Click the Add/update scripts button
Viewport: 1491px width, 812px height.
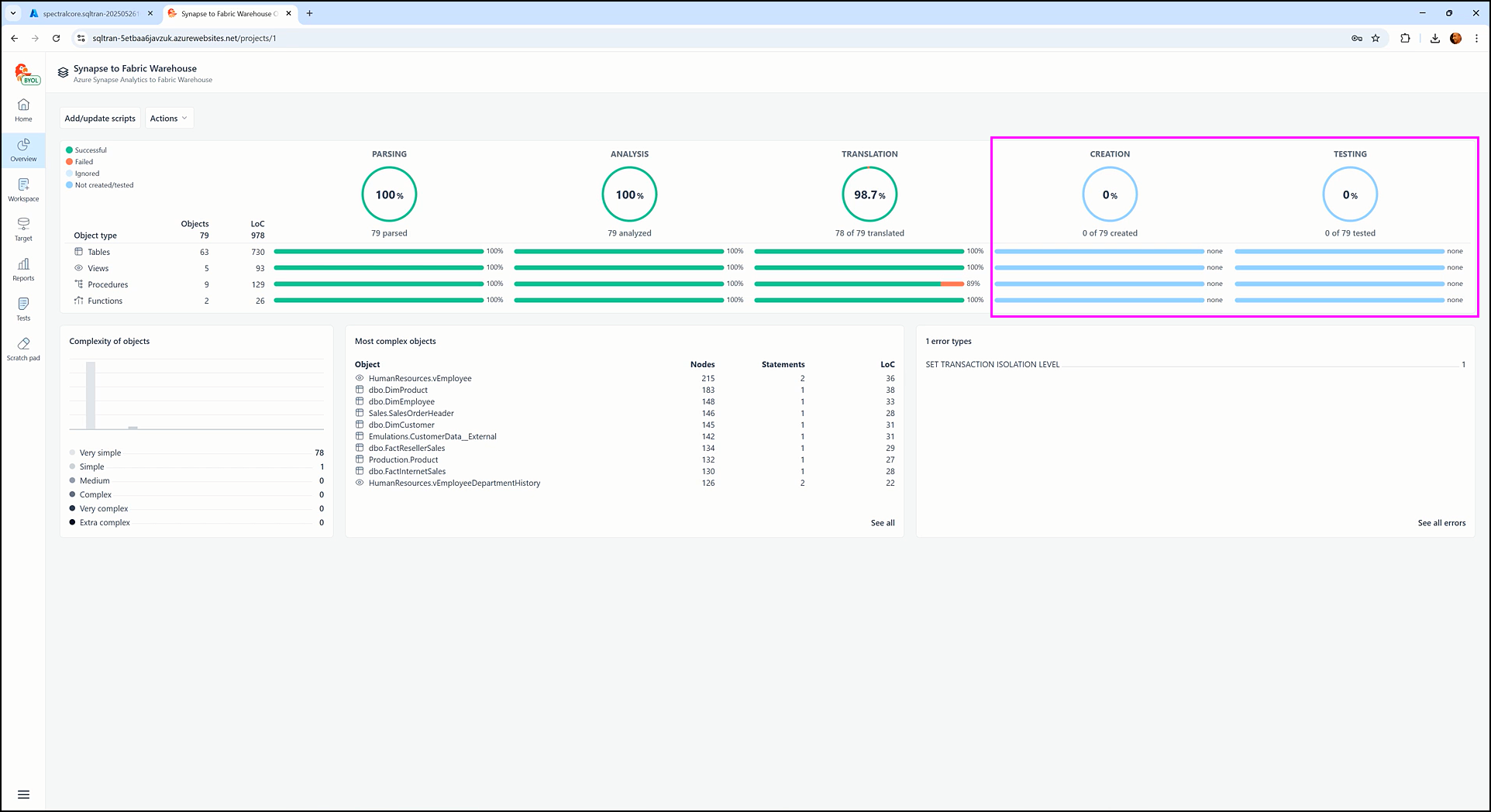pyautogui.click(x=100, y=119)
